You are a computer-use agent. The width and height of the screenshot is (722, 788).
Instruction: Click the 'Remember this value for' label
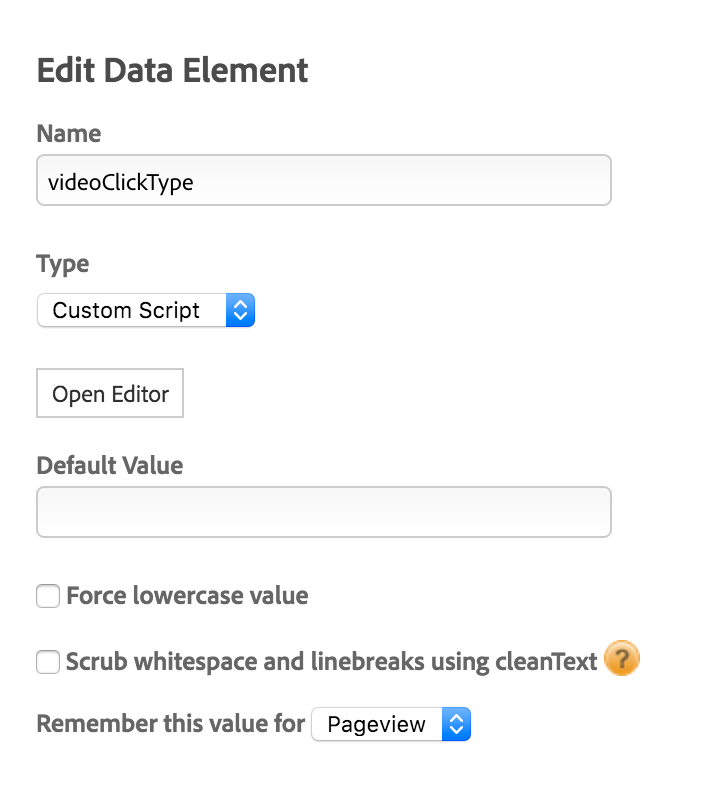click(171, 724)
